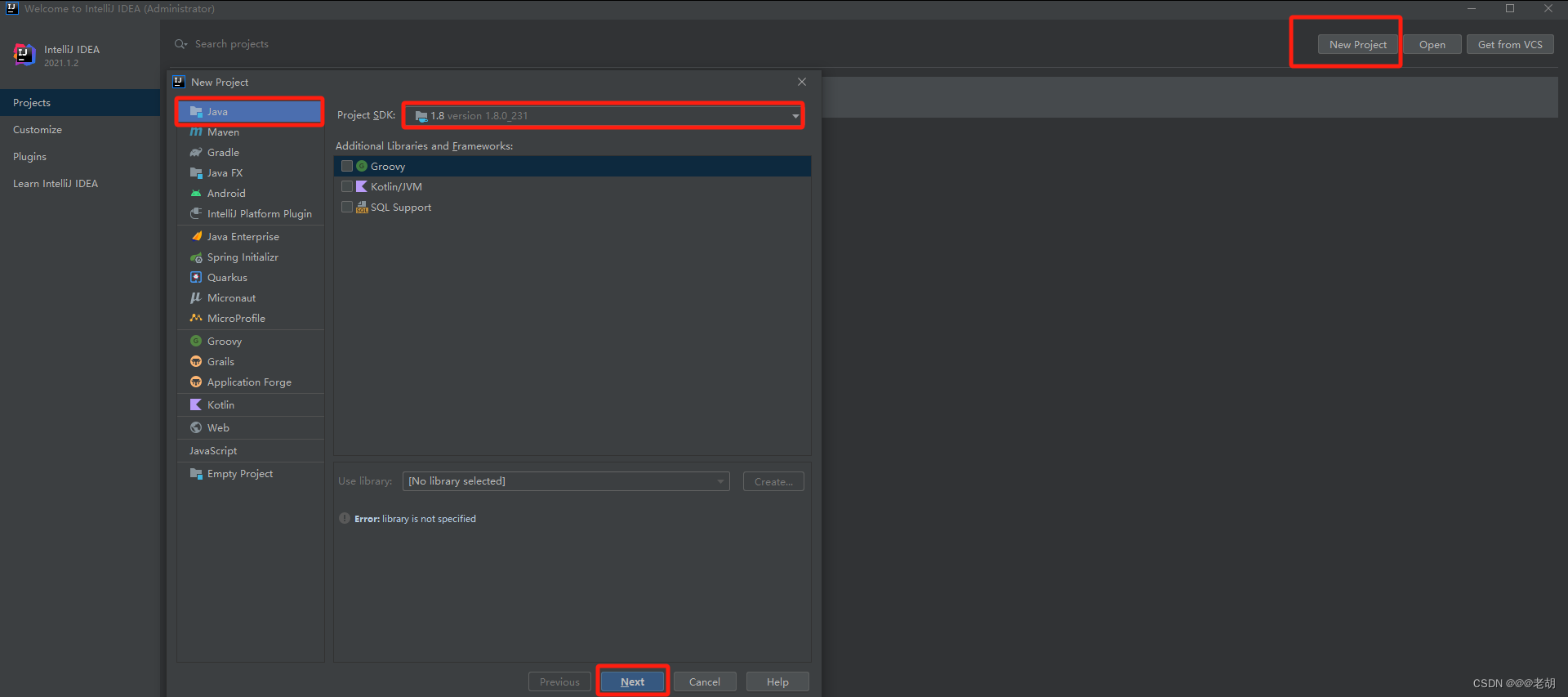Select the Micronaut label
Image resolution: width=1568 pixels, height=697 pixels.
231,297
